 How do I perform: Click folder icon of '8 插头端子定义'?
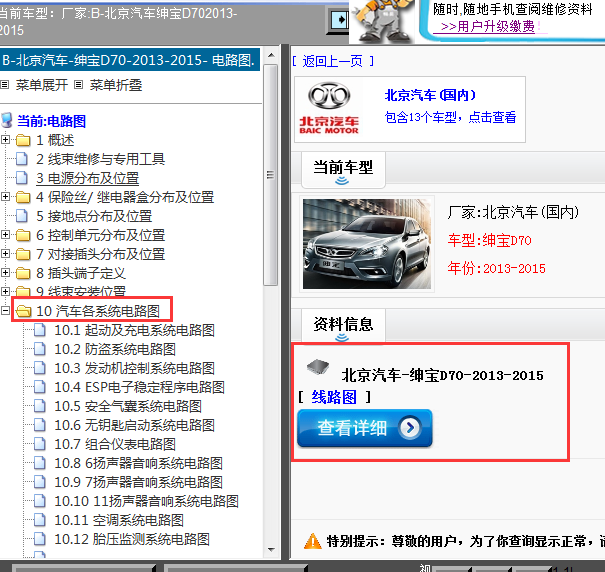[23, 273]
